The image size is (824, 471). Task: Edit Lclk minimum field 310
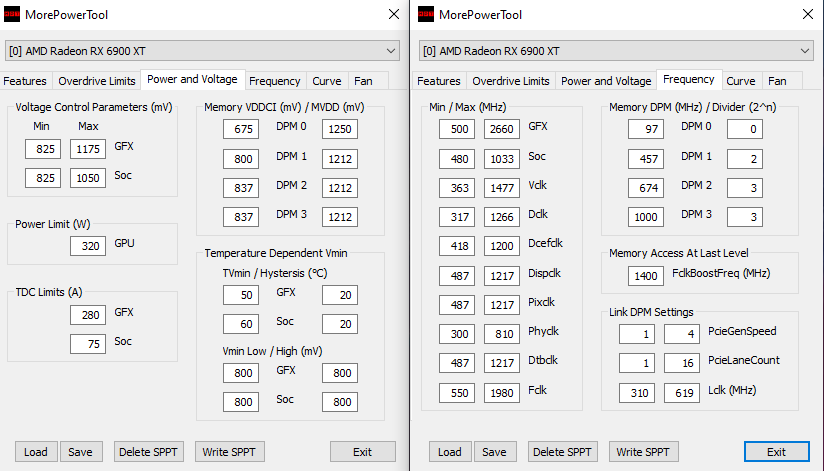[637, 393]
